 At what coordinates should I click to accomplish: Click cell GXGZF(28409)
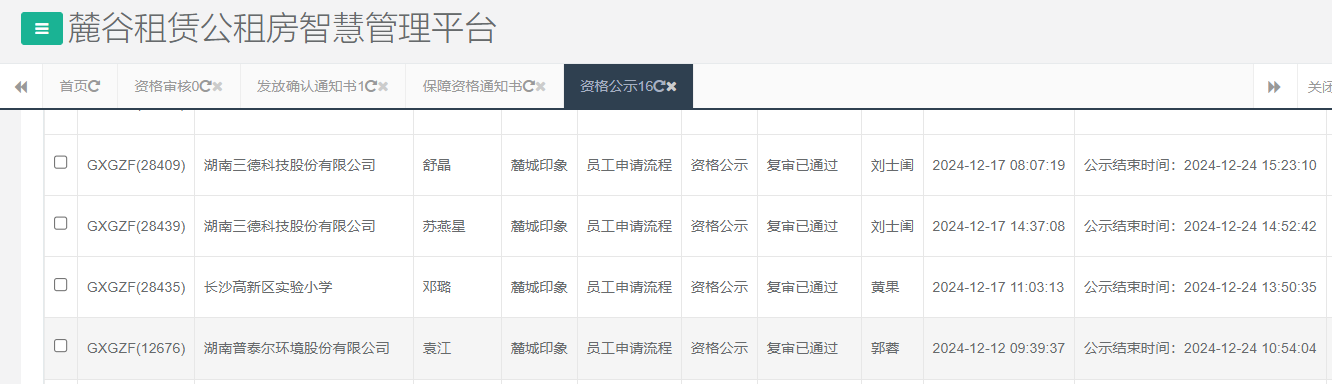coord(136,165)
